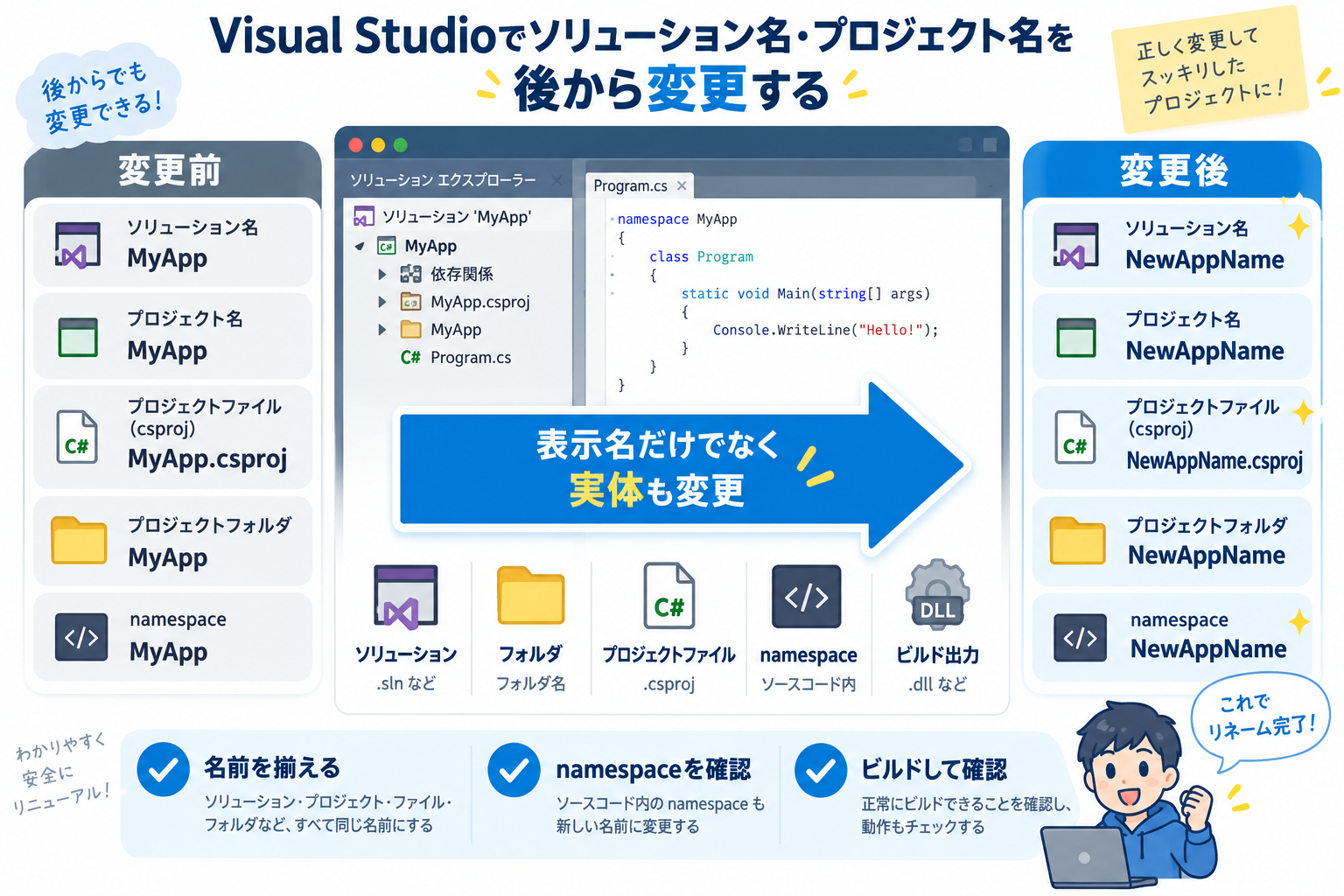1344x896 pixels.
Task: Click the C# file icon above プロジェクトファイル .csproj
Action: tap(669, 595)
